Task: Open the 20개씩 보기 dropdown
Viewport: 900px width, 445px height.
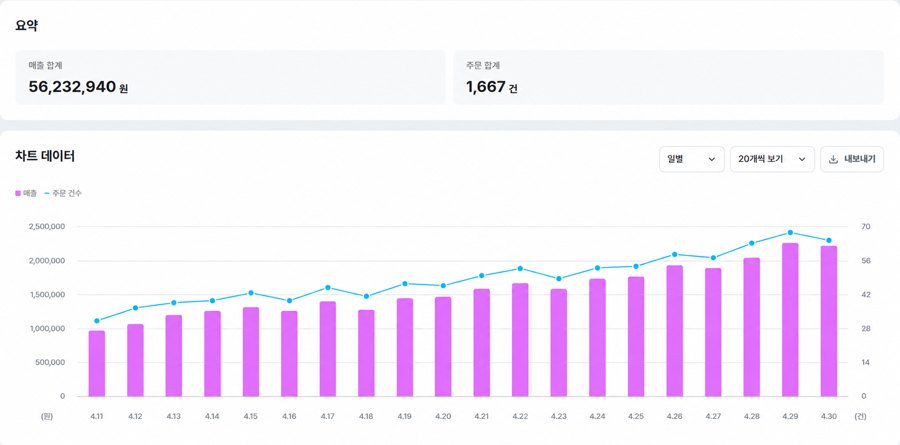Action: pyautogui.click(x=772, y=159)
